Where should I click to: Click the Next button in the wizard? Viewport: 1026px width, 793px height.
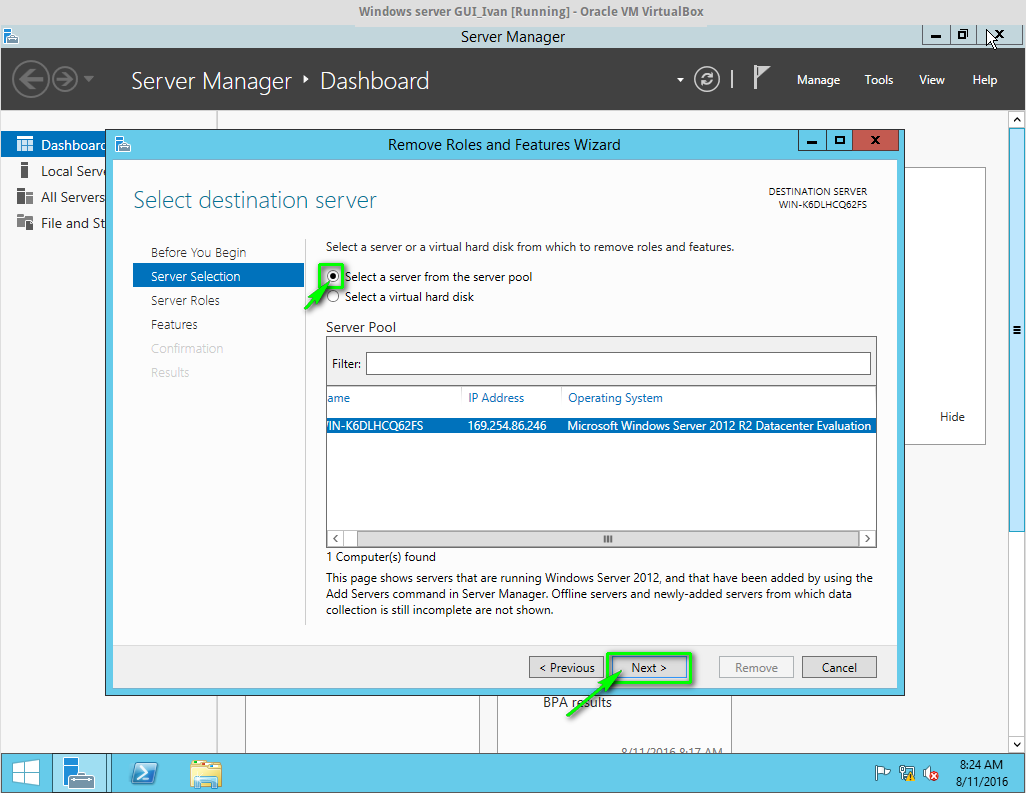pos(648,667)
